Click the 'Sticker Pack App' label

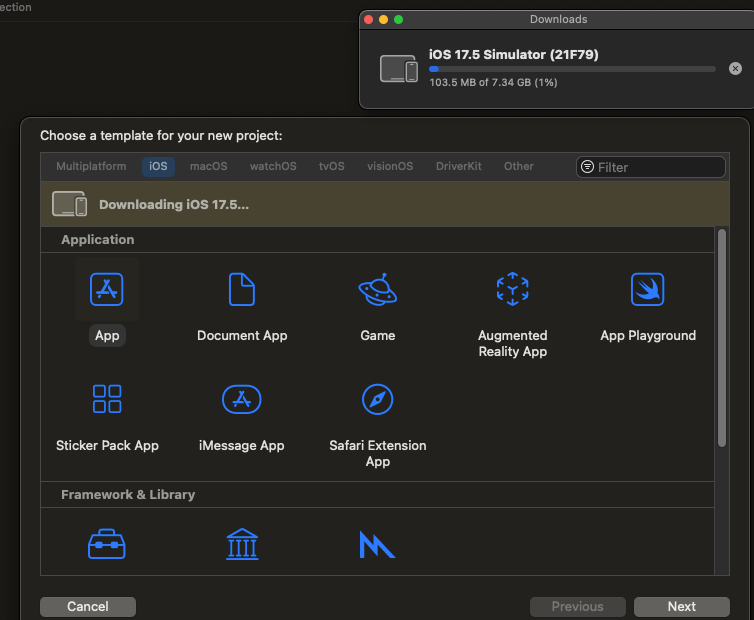point(107,445)
